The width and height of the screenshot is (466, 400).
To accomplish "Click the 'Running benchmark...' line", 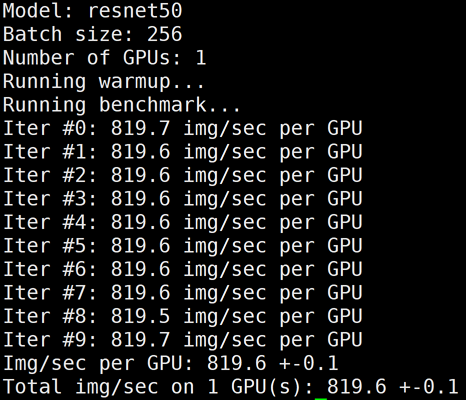I will 122,105.
